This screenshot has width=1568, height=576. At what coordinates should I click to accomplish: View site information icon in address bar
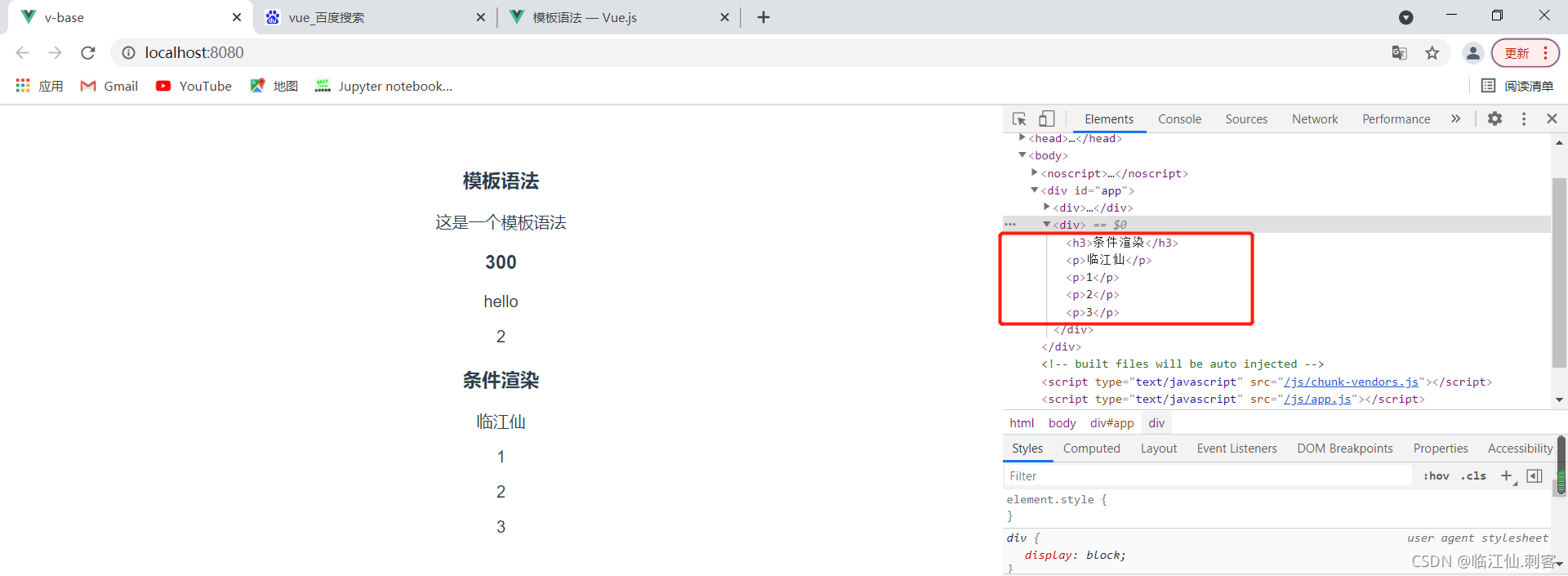coord(128,52)
